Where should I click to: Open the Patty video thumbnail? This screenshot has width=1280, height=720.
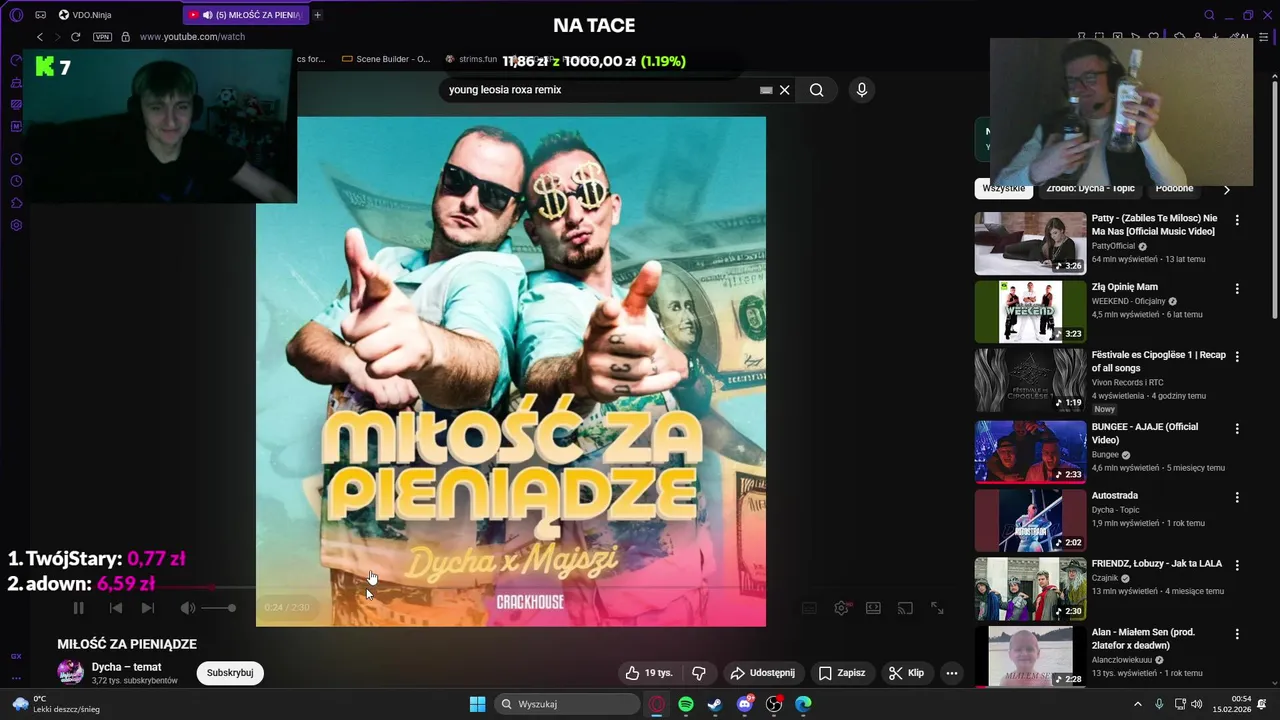point(1030,243)
